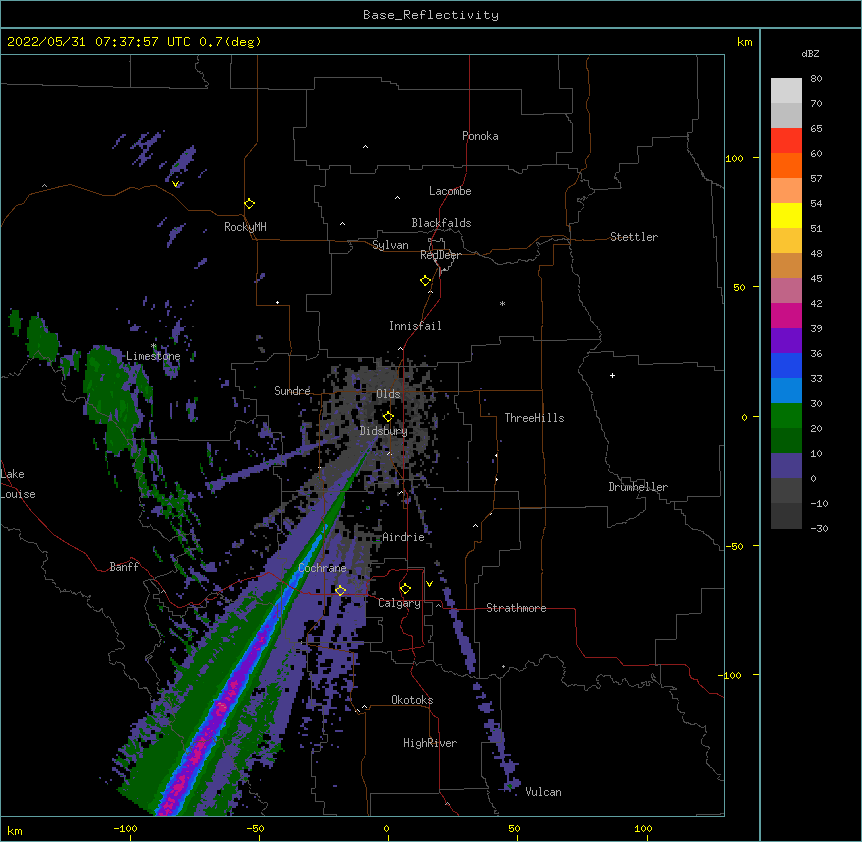This screenshot has width=862, height=842.
Task: Click the Calgary city label
Action: click(x=399, y=603)
